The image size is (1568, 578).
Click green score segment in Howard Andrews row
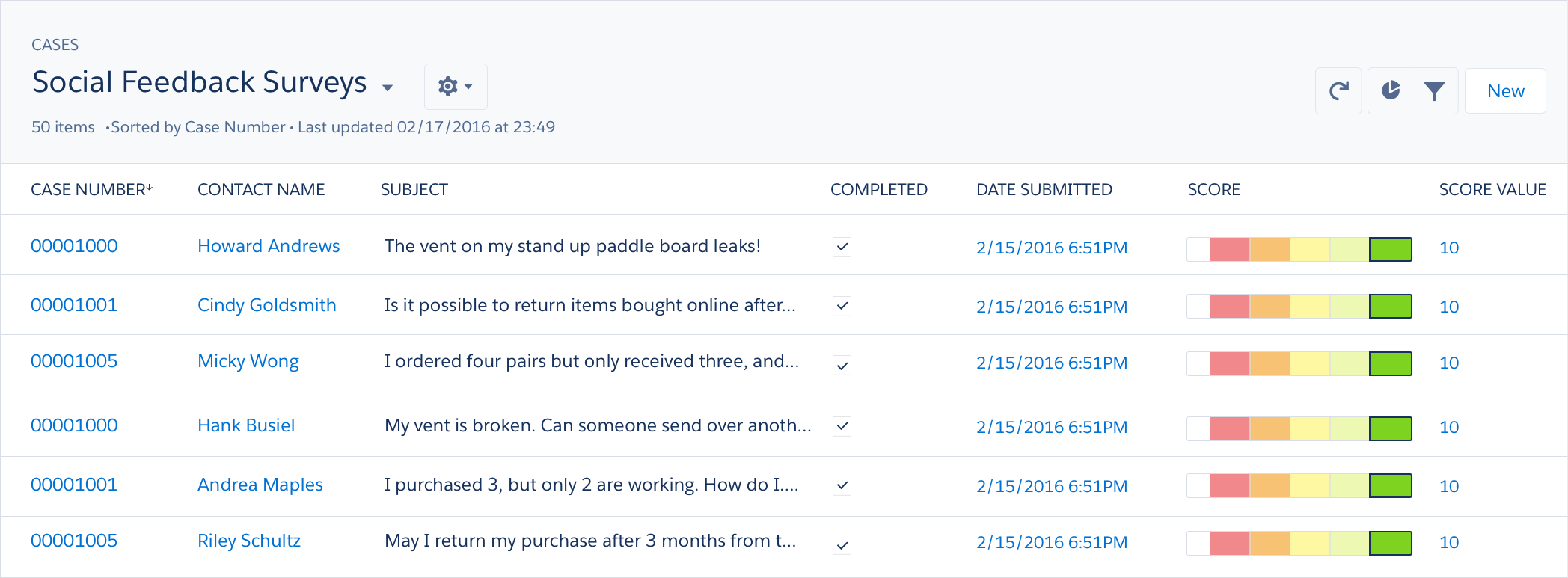[1390, 249]
